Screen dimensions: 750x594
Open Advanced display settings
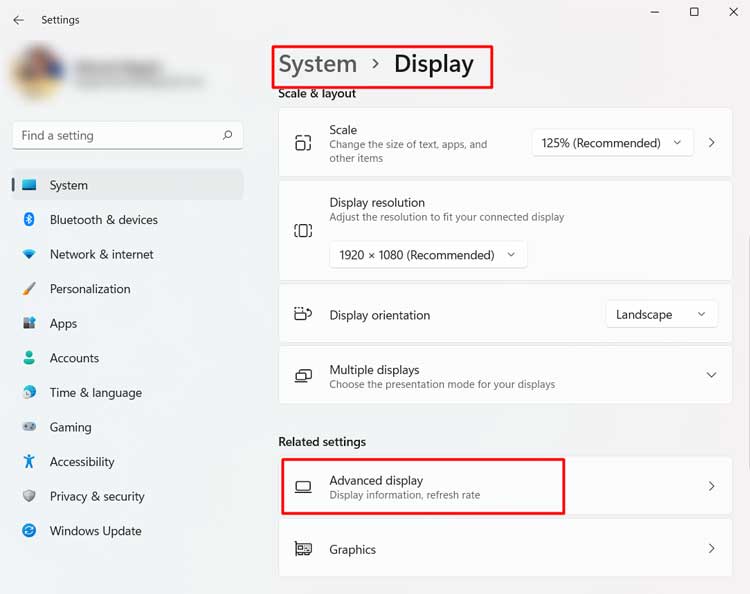click(505, 486)
